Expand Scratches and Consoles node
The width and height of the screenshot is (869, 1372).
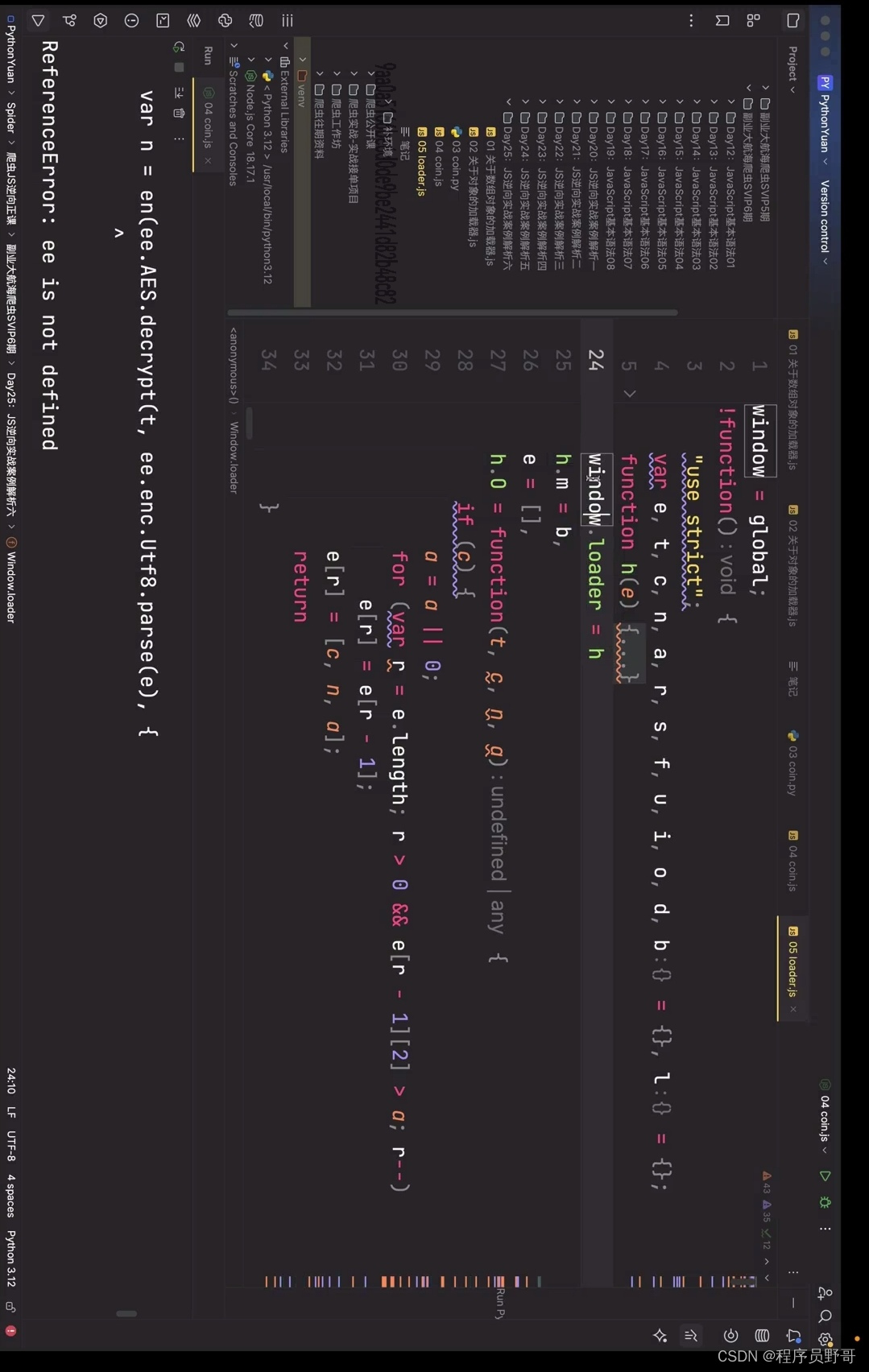(234, 46)
